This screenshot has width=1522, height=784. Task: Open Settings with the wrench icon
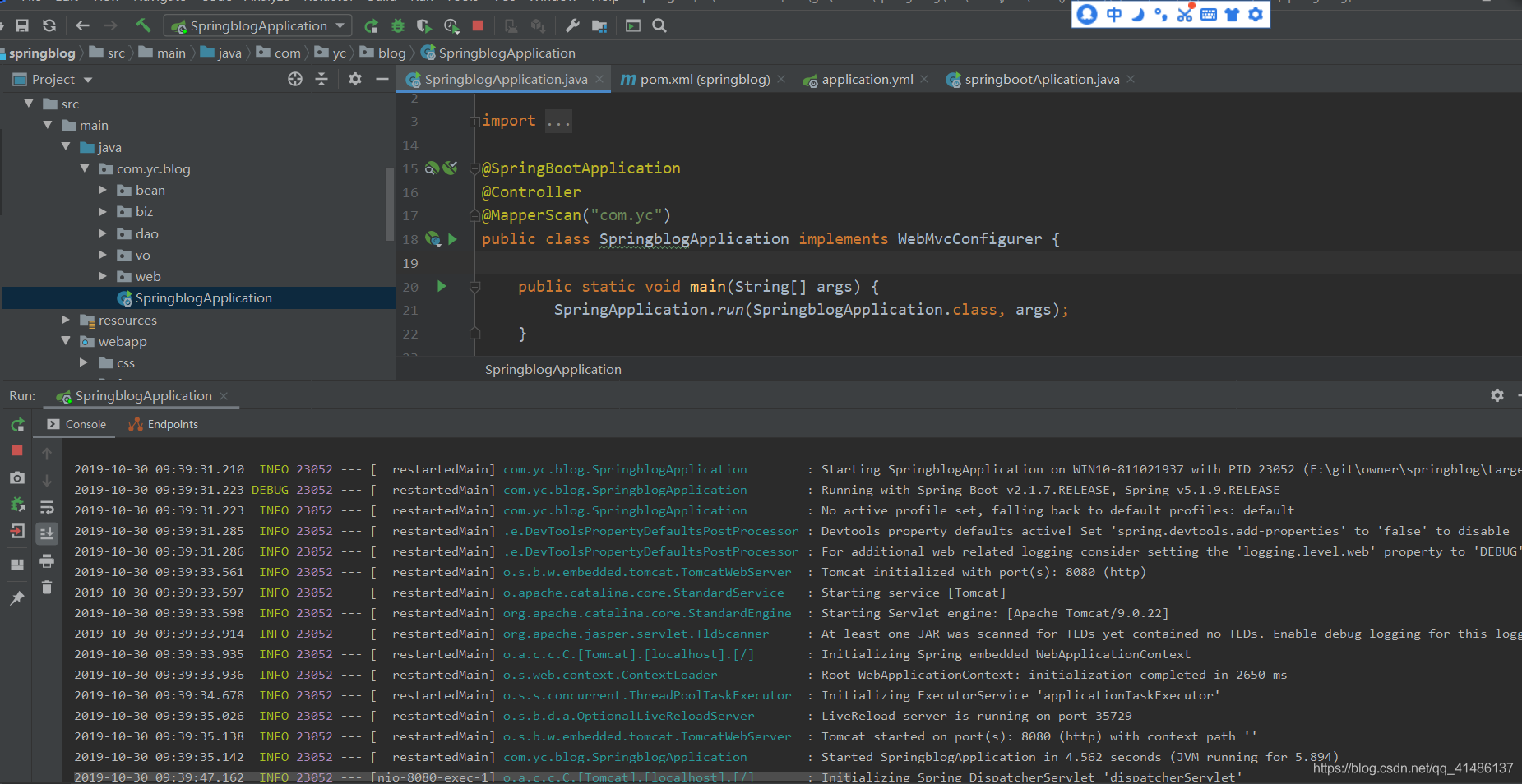(572, 25)
